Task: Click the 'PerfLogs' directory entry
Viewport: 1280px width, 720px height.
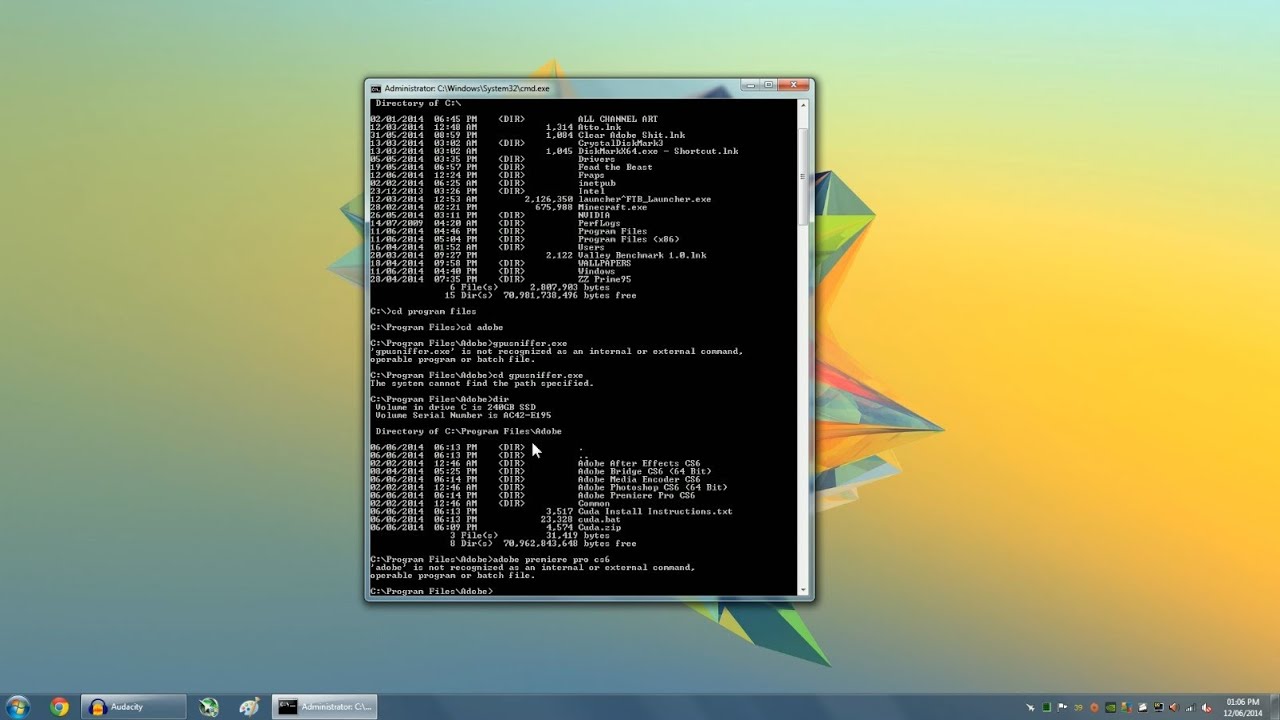Action: tap(599, 223)
